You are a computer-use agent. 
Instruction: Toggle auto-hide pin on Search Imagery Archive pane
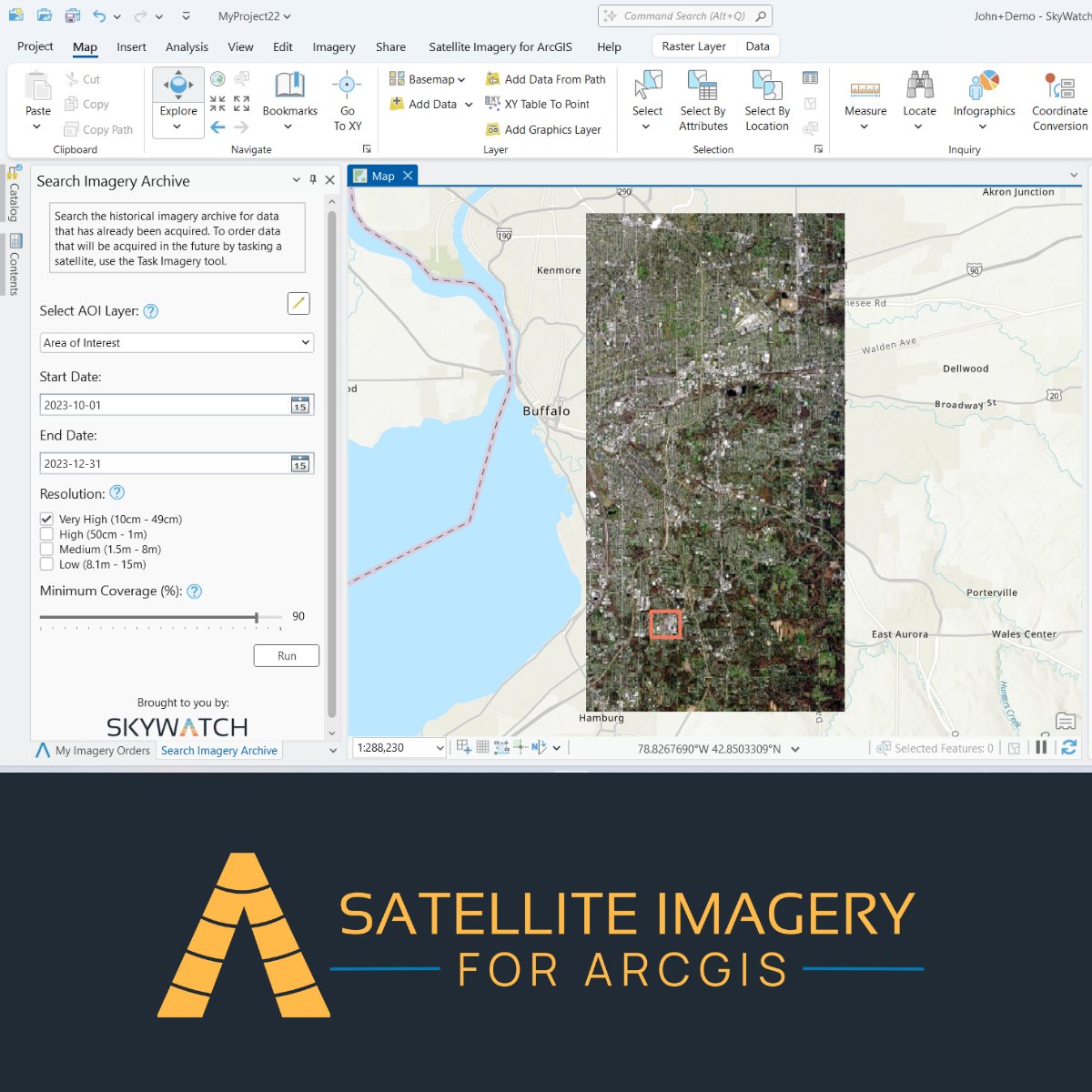pyautogui.click(x=313, y=180)
